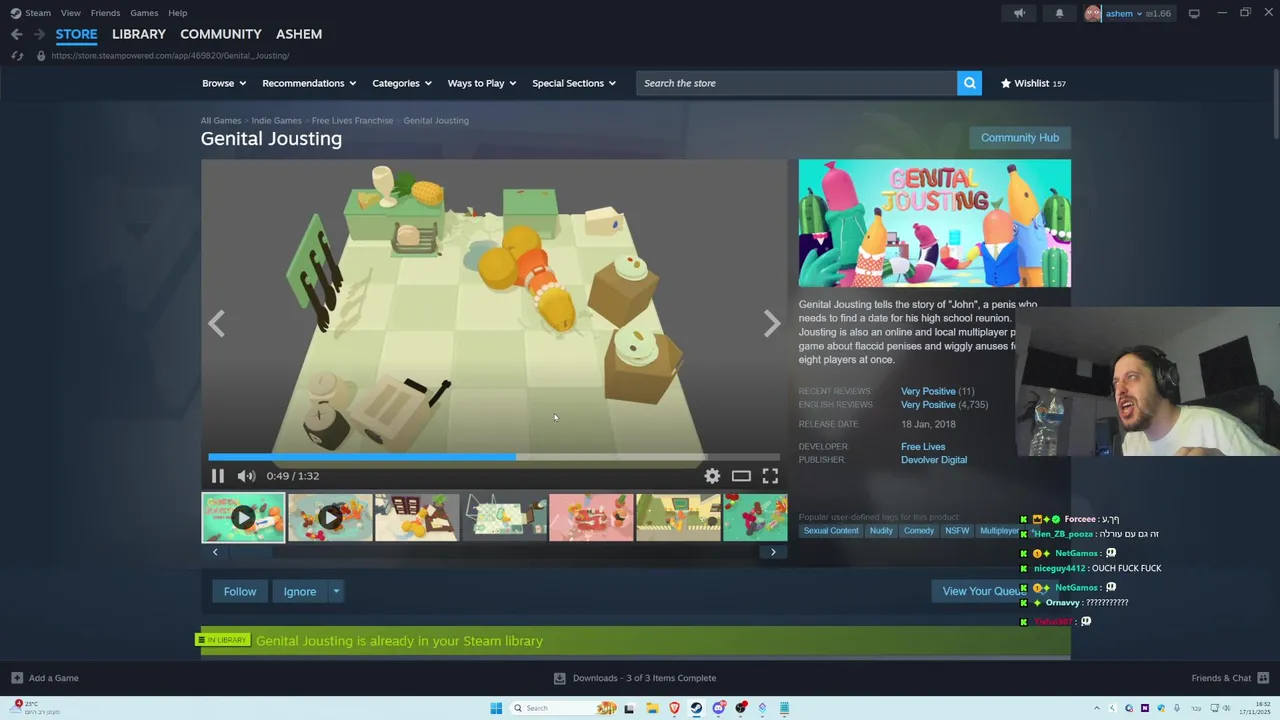This screenshot has width=1280, height=720.
Task: Type in the Search the store field
Action: coord(796,83)
